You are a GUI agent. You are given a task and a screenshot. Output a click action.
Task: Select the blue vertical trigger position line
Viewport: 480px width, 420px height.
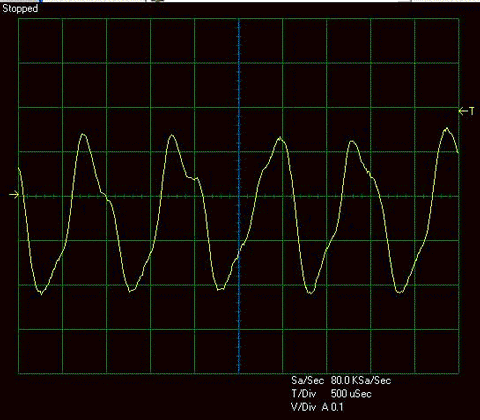[239, 196]
